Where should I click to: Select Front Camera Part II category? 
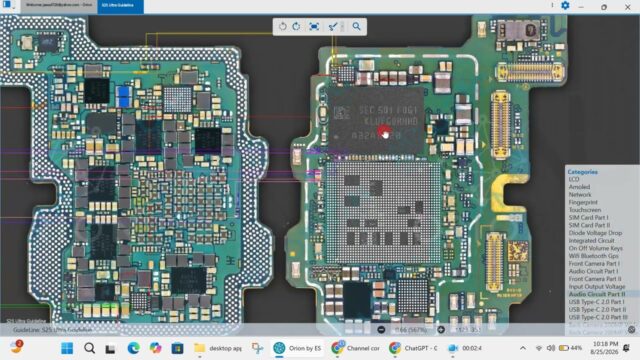[595, 279]
